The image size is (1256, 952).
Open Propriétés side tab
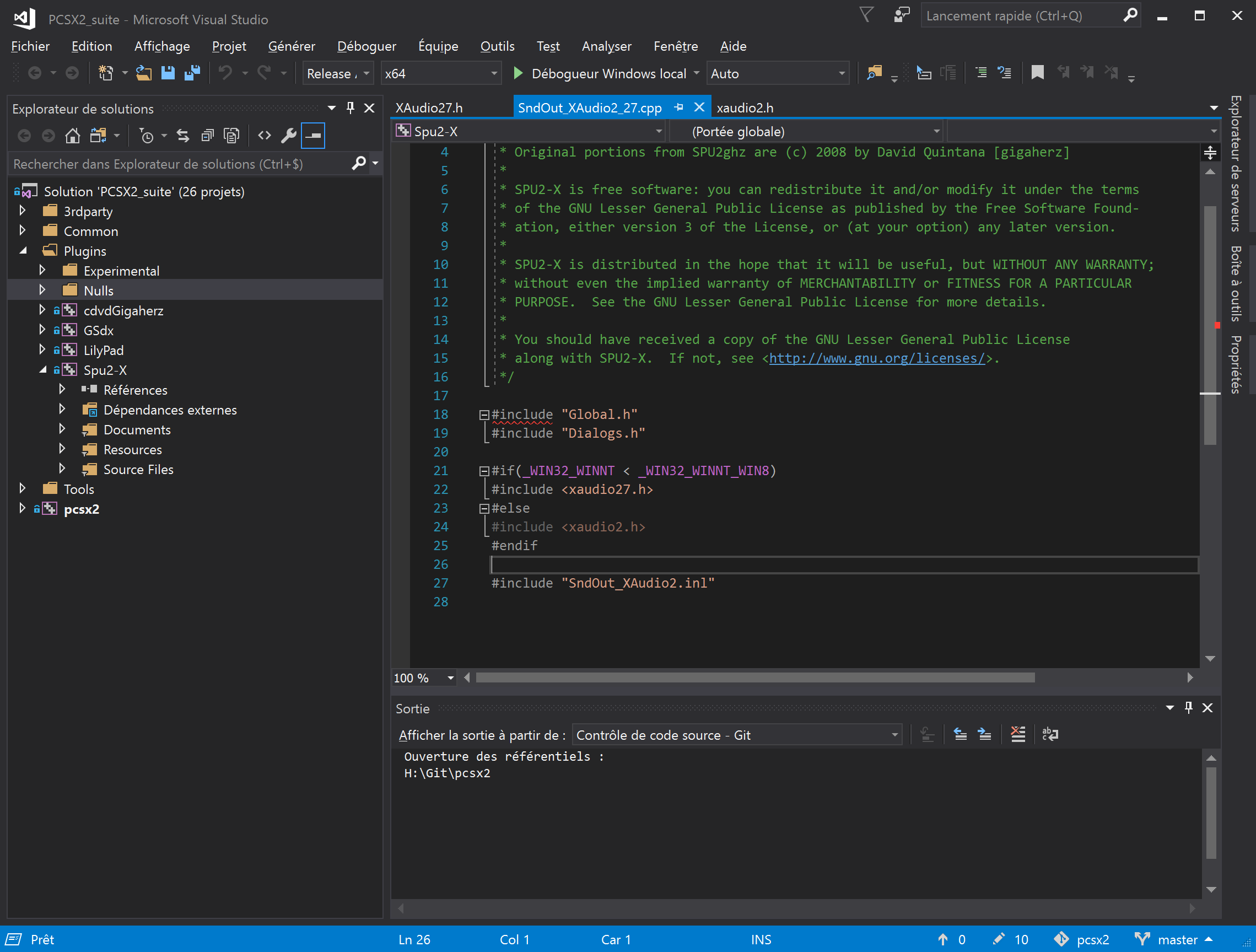coord(1235,365)
